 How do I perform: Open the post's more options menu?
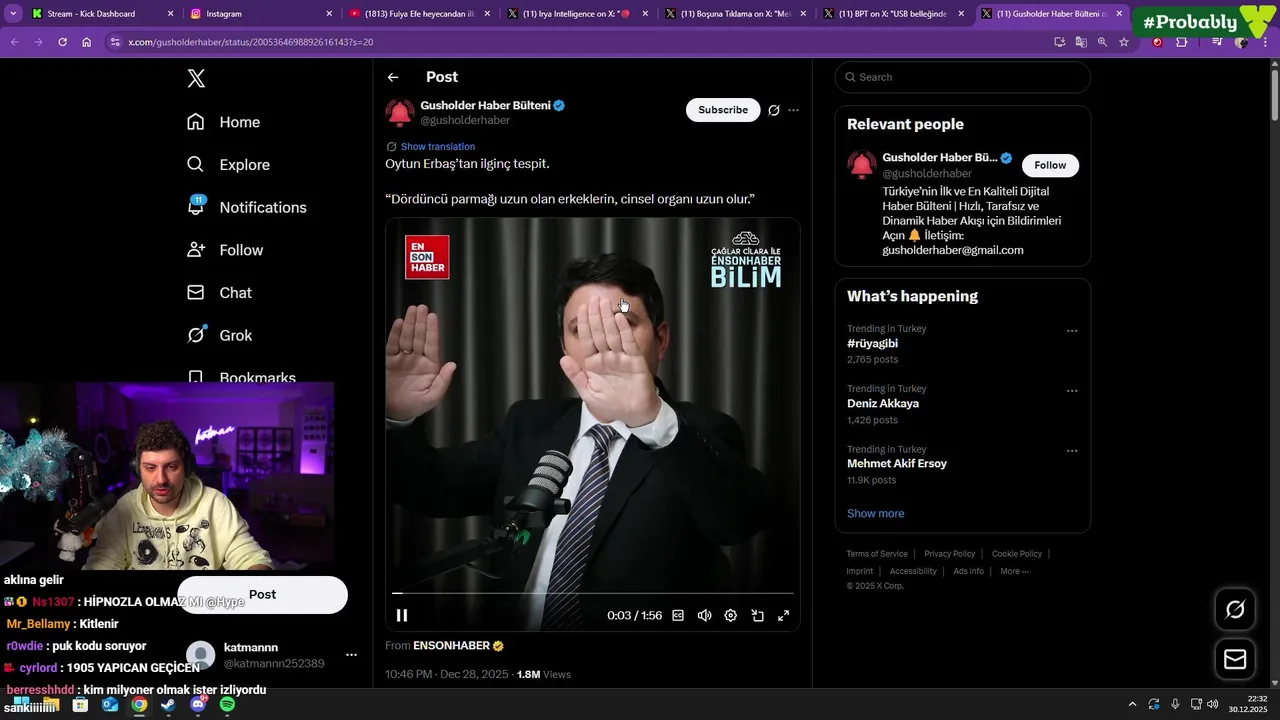click(x=794, y=110)
